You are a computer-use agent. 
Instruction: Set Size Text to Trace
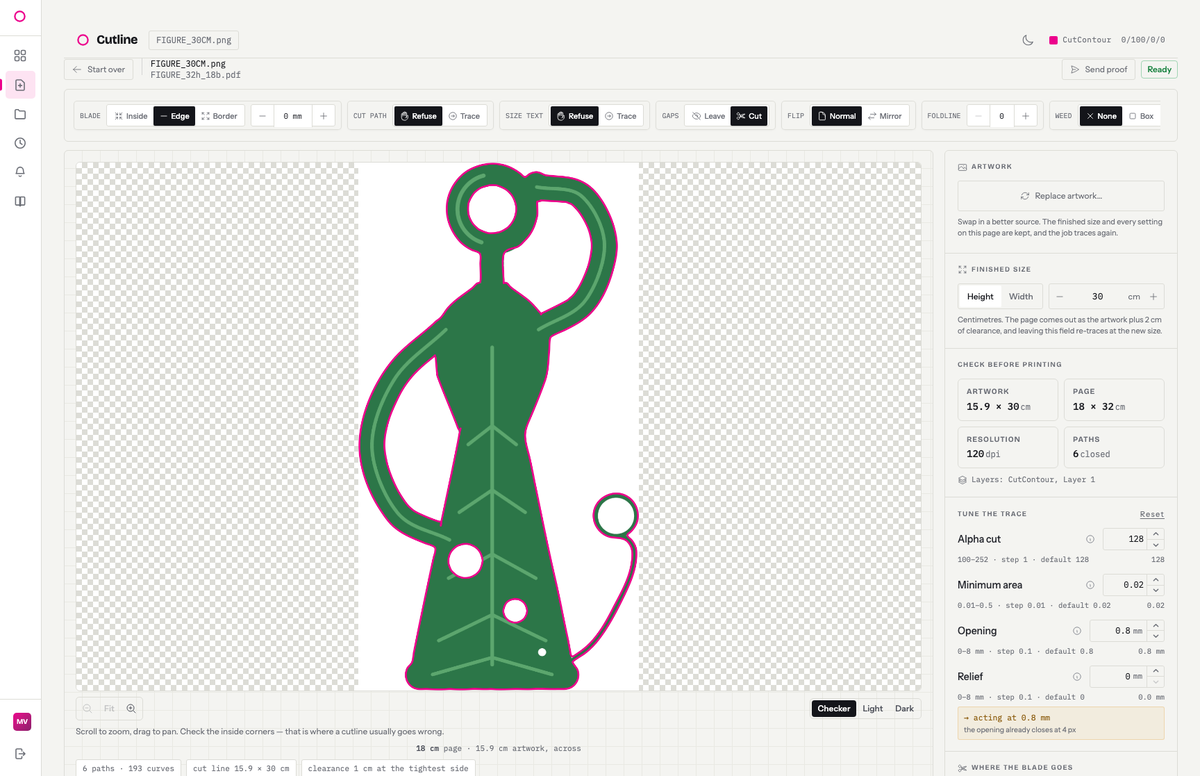click(621, 116)
